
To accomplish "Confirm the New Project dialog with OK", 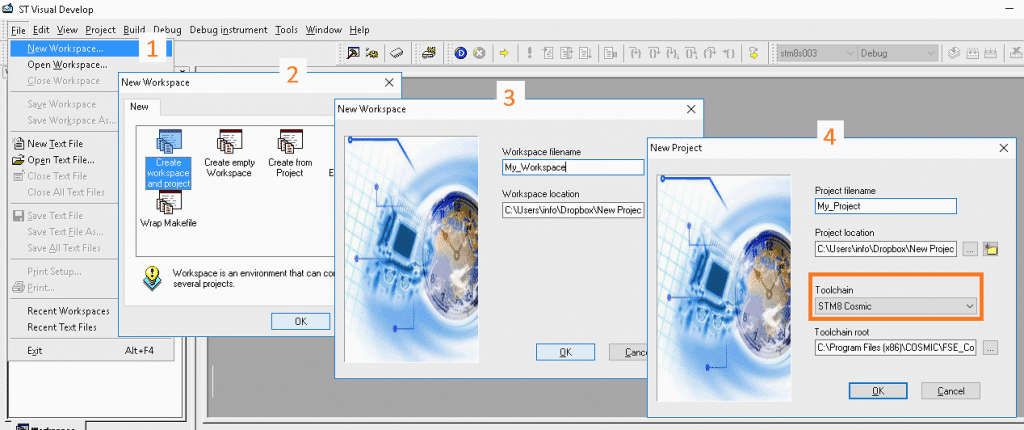I will coord(877,390).
